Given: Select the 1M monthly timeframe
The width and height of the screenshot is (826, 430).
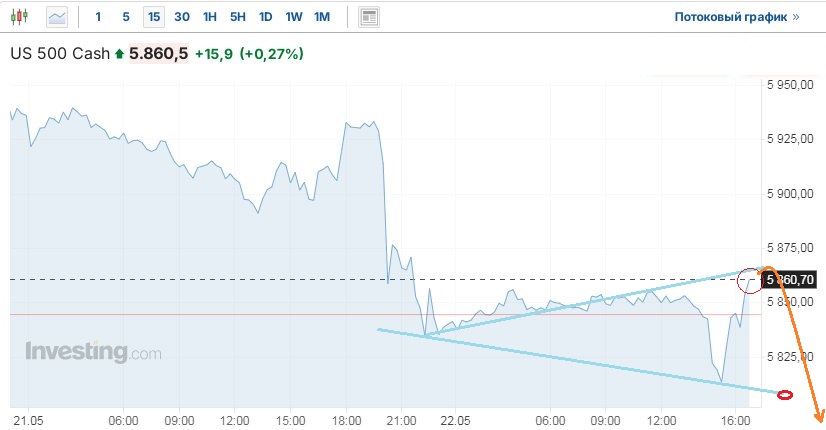Looking at the screenshot, I should click(x=321, y=17).
